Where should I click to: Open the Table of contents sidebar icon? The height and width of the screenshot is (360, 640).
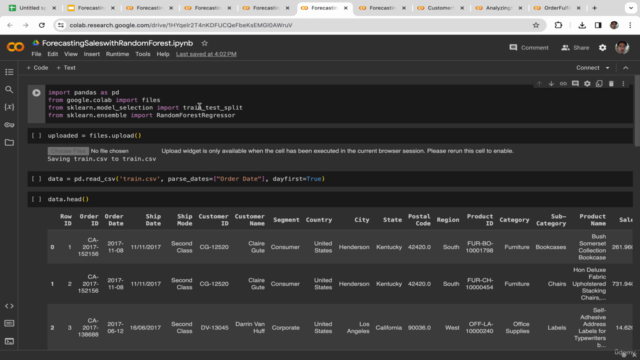[9, 72]
